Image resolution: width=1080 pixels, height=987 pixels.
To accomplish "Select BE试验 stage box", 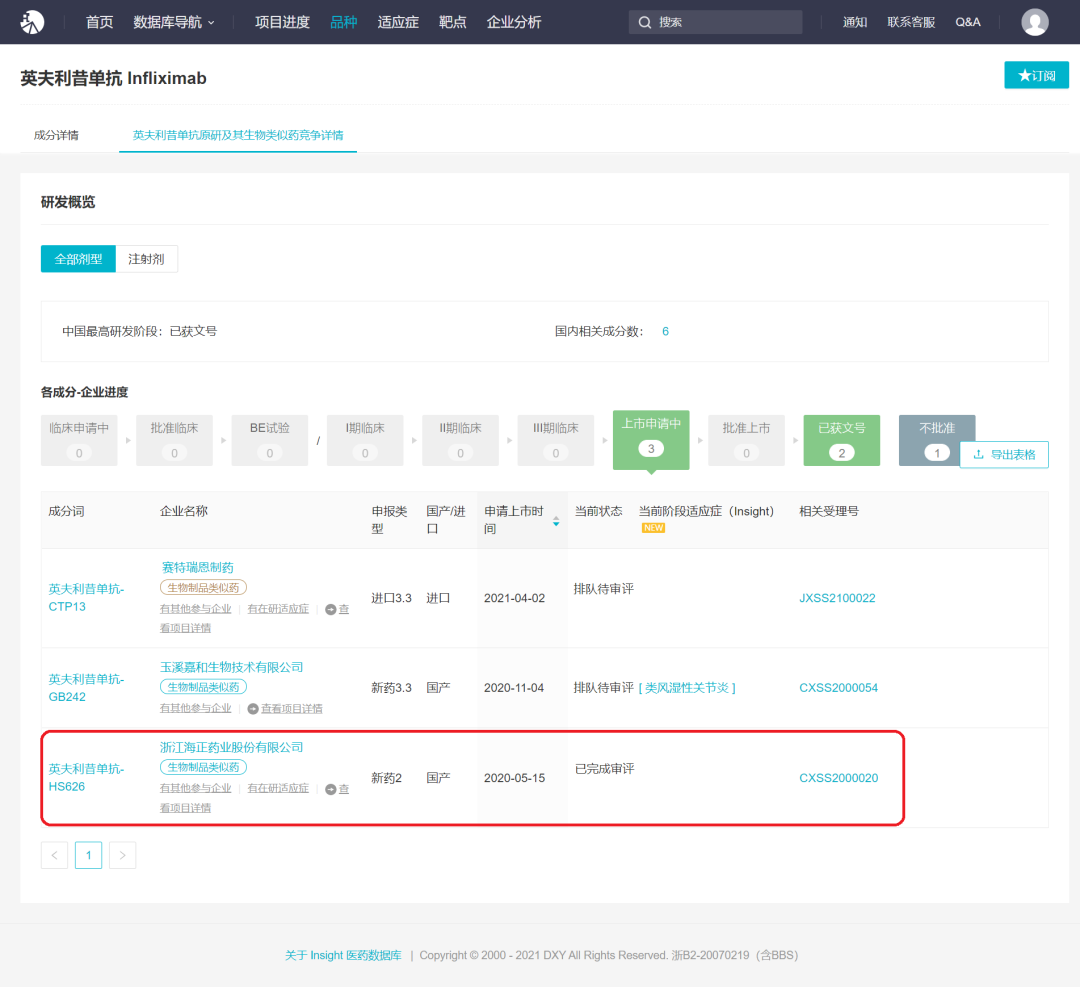I will pyautogui.click(x=269, y=440).
